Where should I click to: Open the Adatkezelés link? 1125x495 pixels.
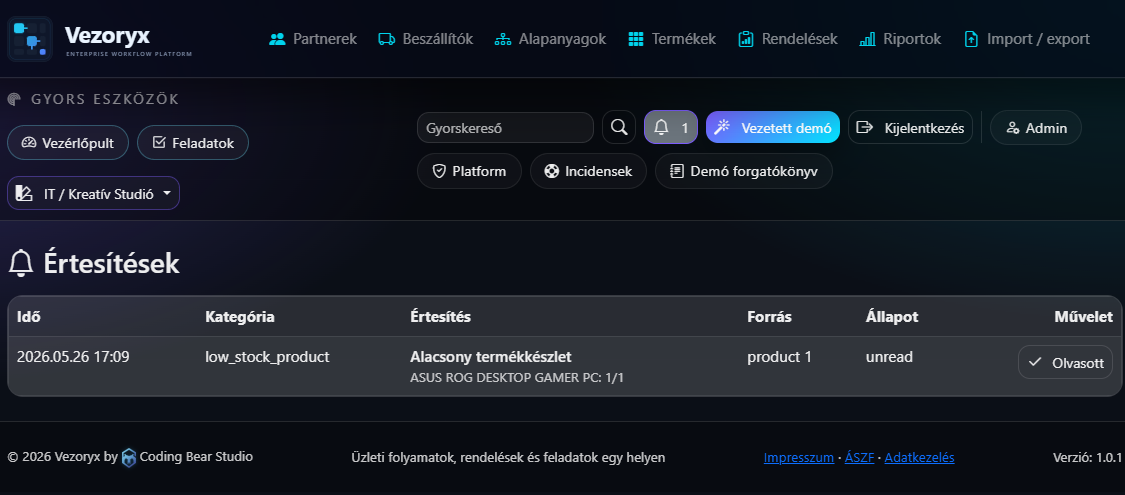(919, 458)
